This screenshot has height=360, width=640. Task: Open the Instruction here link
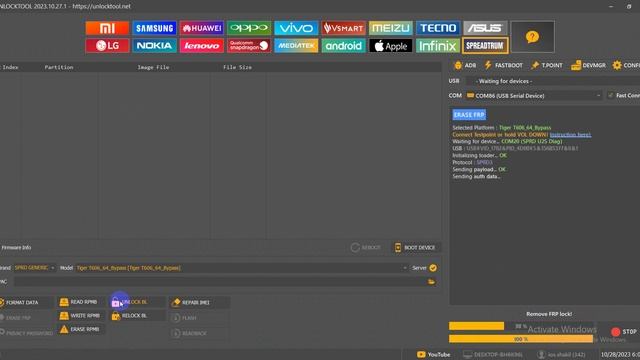[x=570, y=135]
